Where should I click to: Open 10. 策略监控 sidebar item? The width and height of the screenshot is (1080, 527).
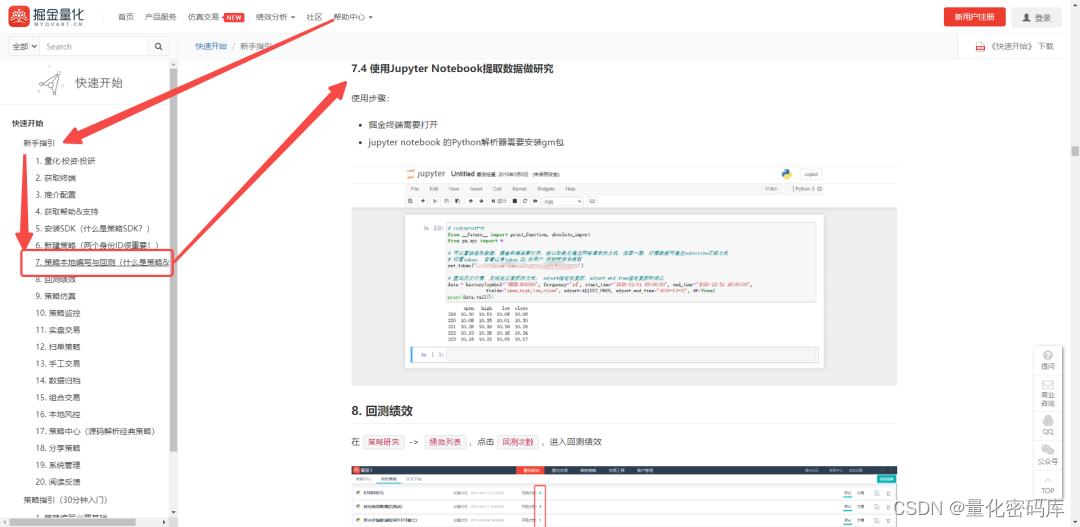click(x=58, y=313)
